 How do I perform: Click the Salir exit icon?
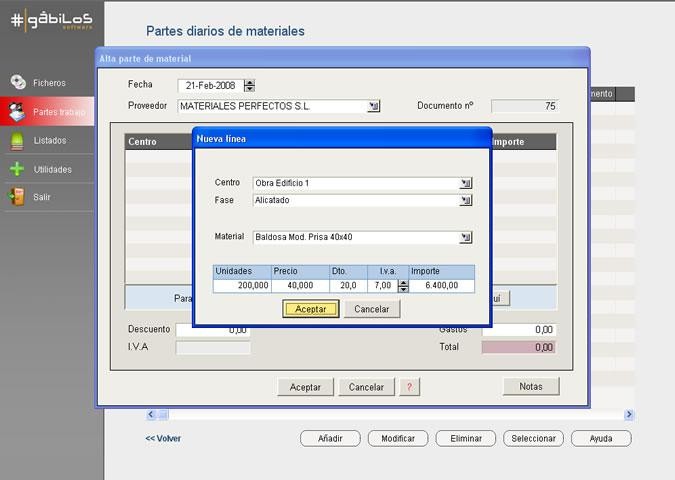(x=17, y=197)
